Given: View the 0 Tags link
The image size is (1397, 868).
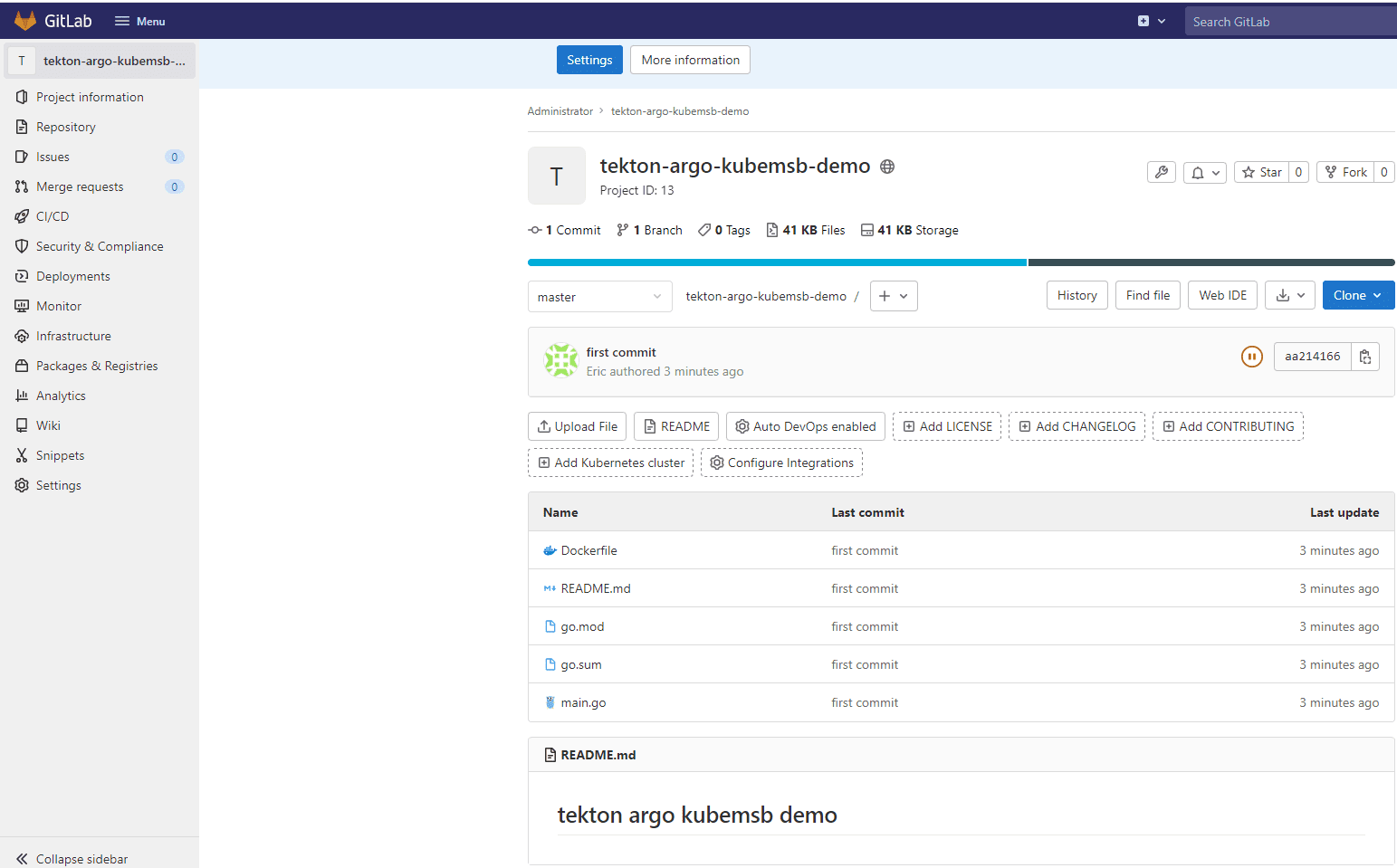Looking at the screenshot, I should pos(724,230).
